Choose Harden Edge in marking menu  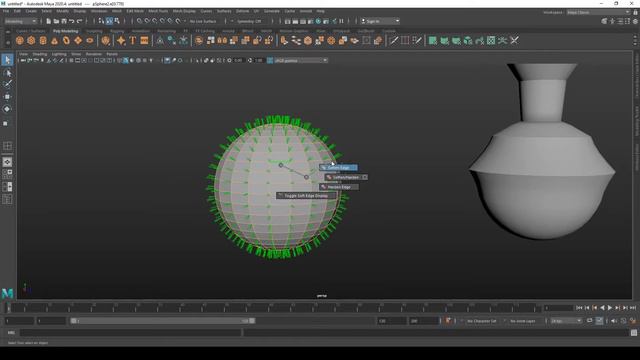pyautogui.click(x=339, y=187)
